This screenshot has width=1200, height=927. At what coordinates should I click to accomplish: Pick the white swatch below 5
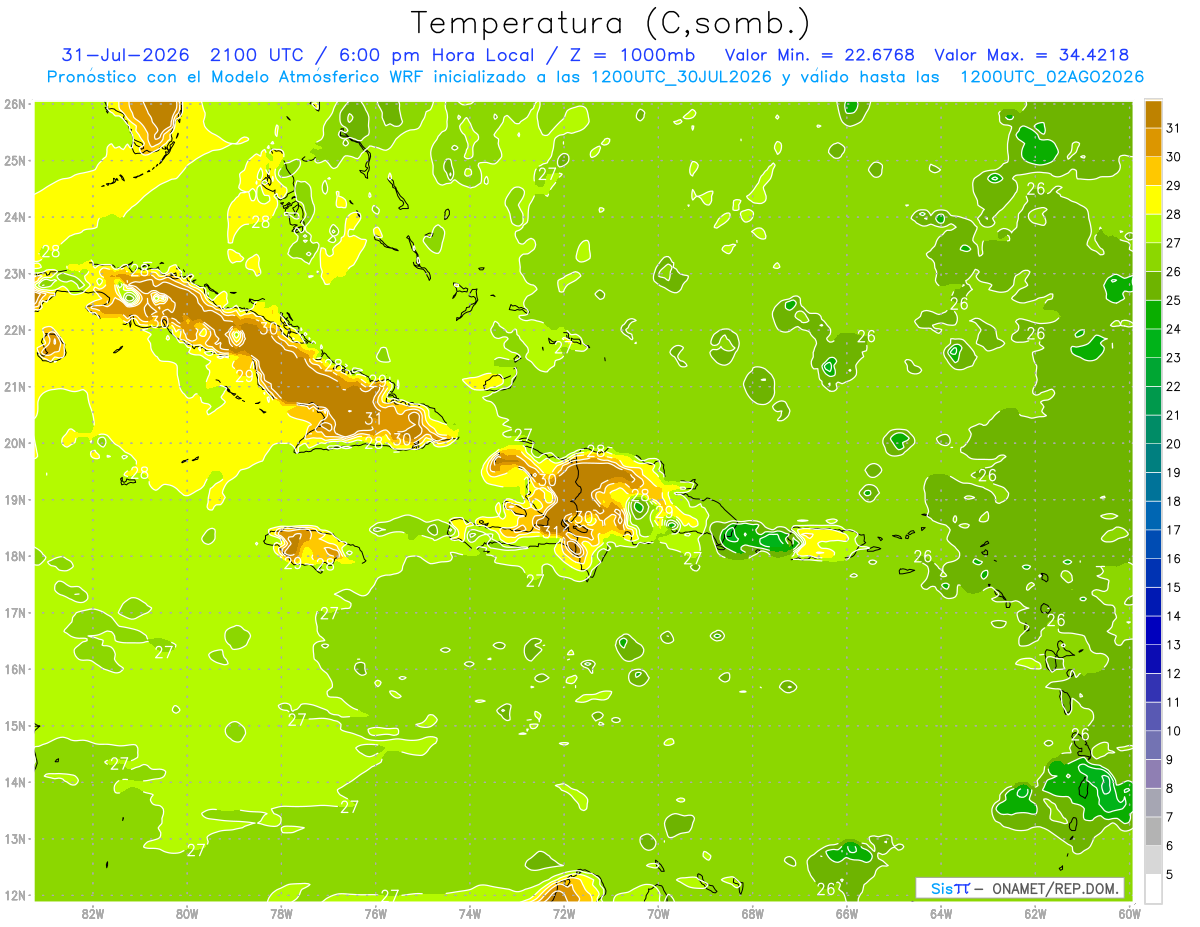click(1153, 888)
